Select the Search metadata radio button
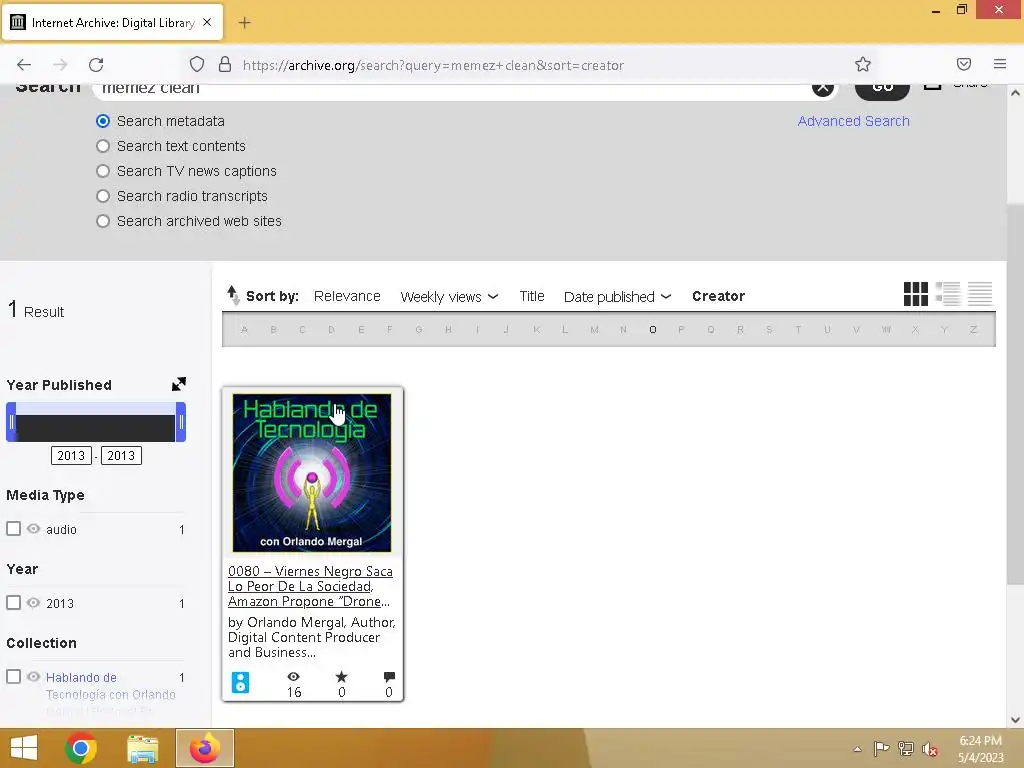Image resolution: width=1024 pixels, height=768 pixels. click(103, 121)
